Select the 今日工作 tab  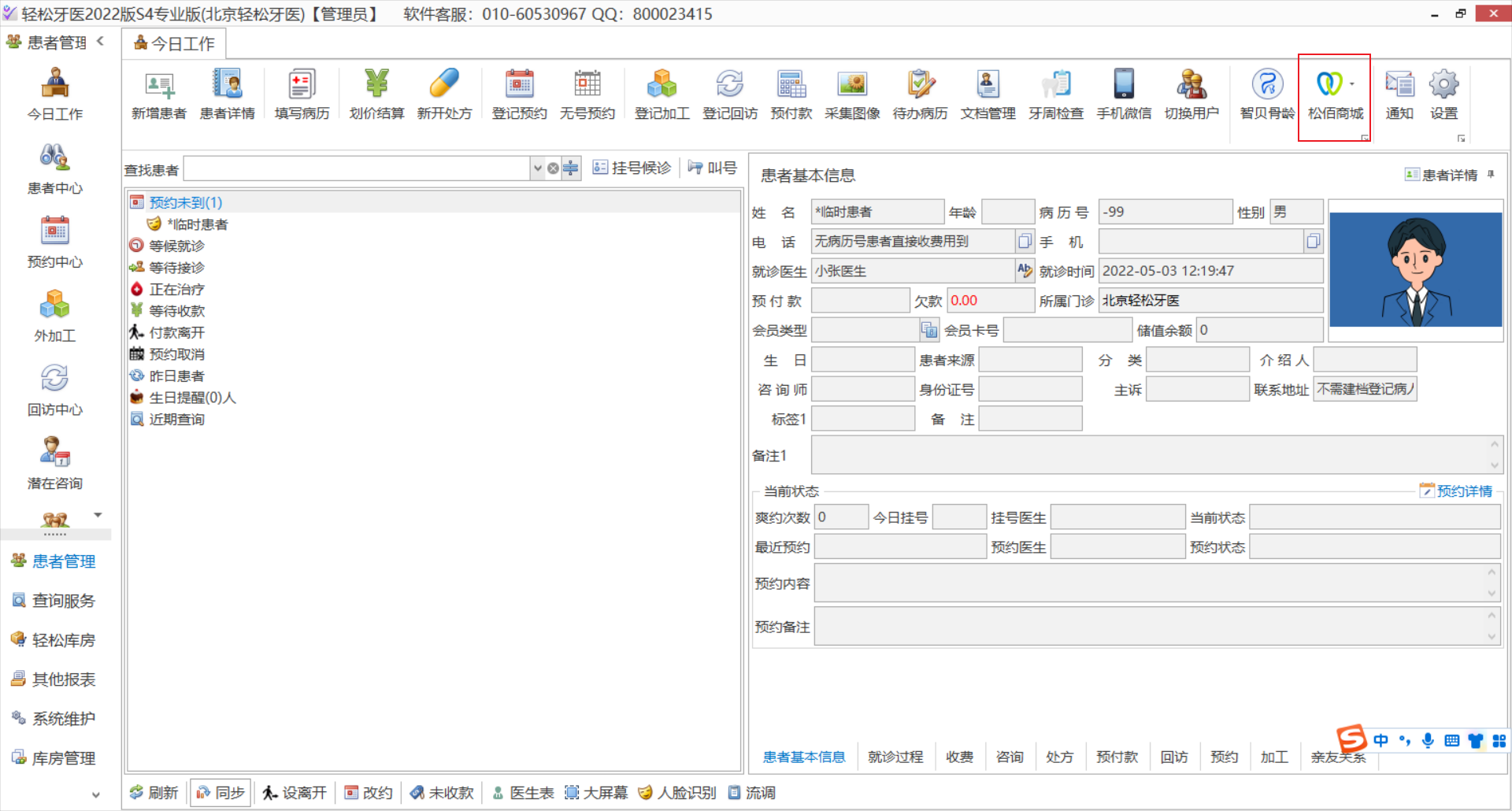click(174, 43)
